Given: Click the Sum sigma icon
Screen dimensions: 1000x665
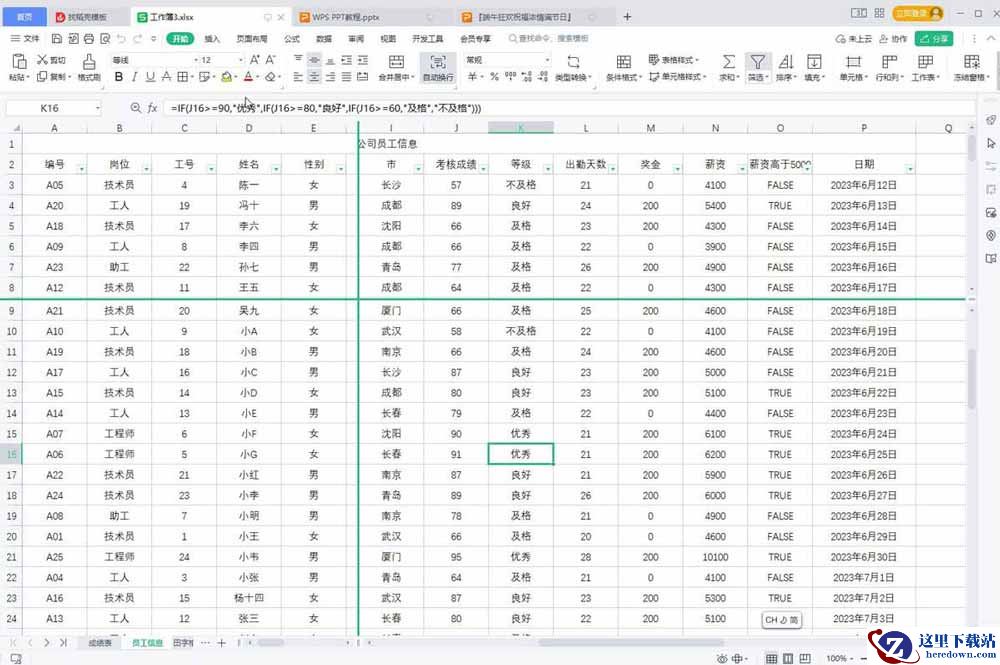Looking at the screenshot, I should coord(728,62).
